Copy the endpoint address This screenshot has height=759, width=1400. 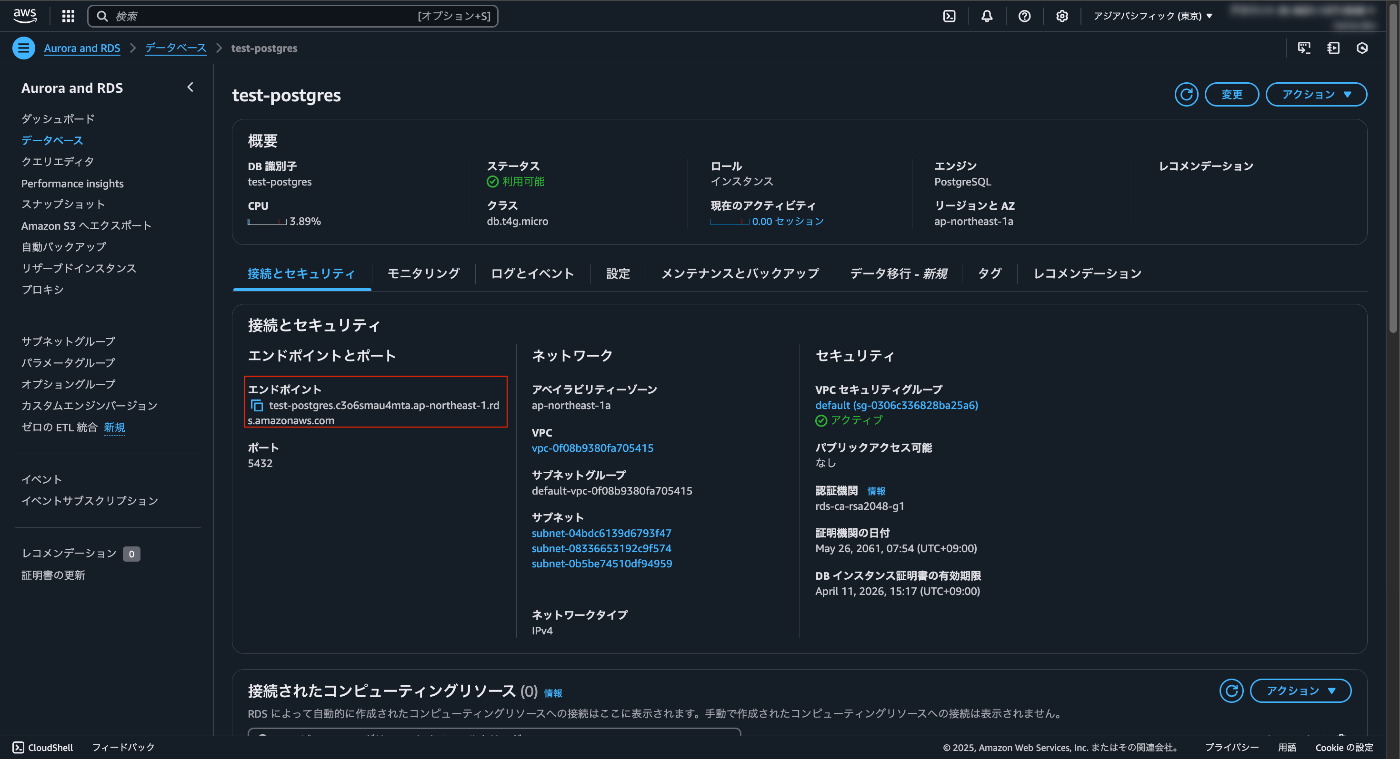click(257, 405)
